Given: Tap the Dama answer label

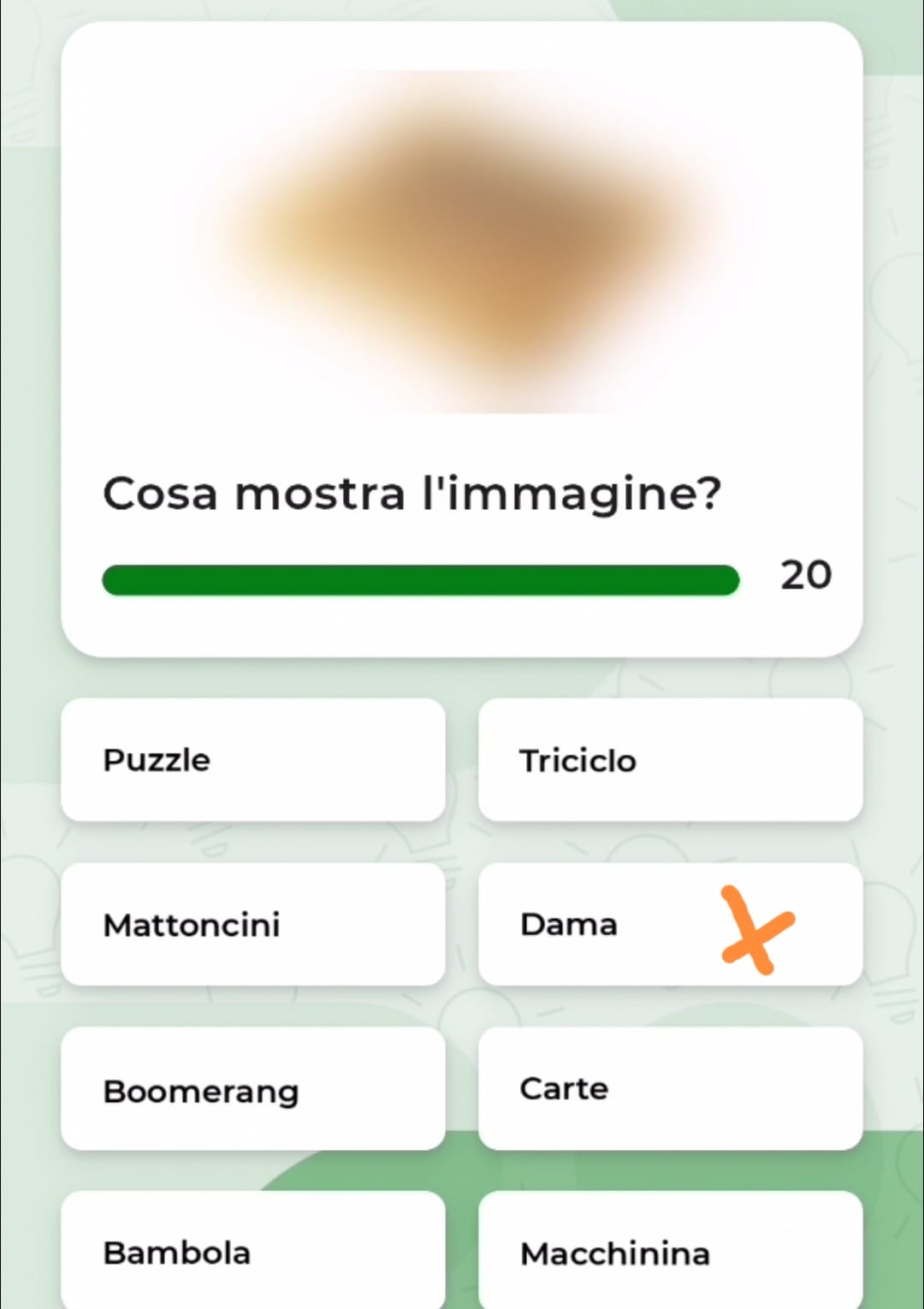Looking at the screenshot, I should click(x=569, y=925).
